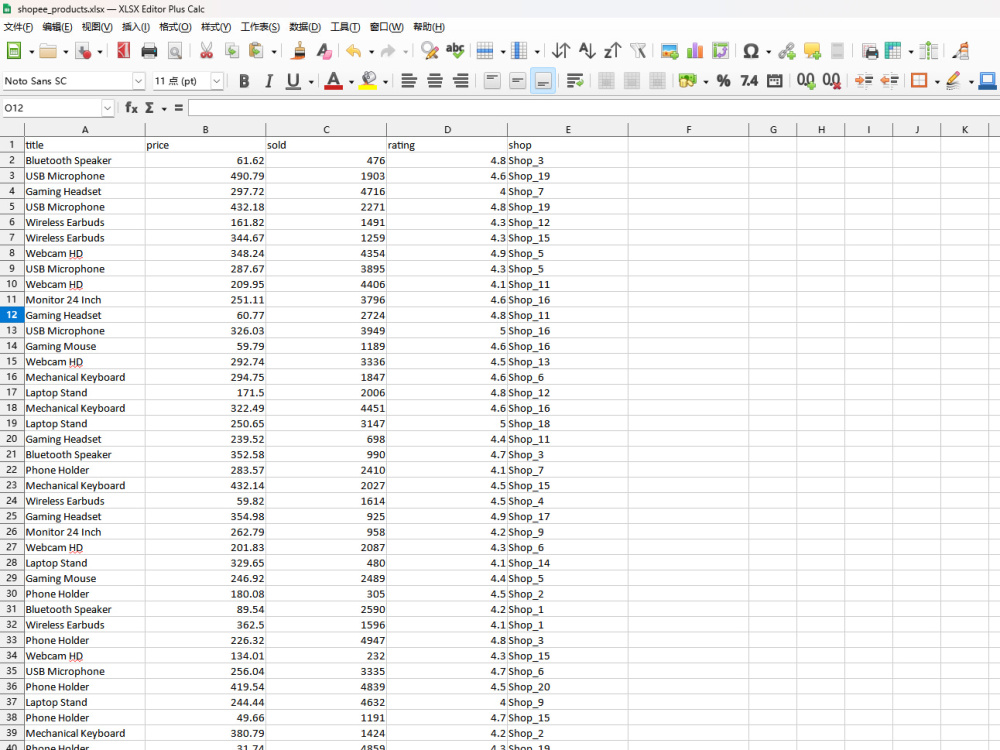This screenshot has width=1000, height=750.
Task: Toggle Wrap Text
Action: point(575,81)
